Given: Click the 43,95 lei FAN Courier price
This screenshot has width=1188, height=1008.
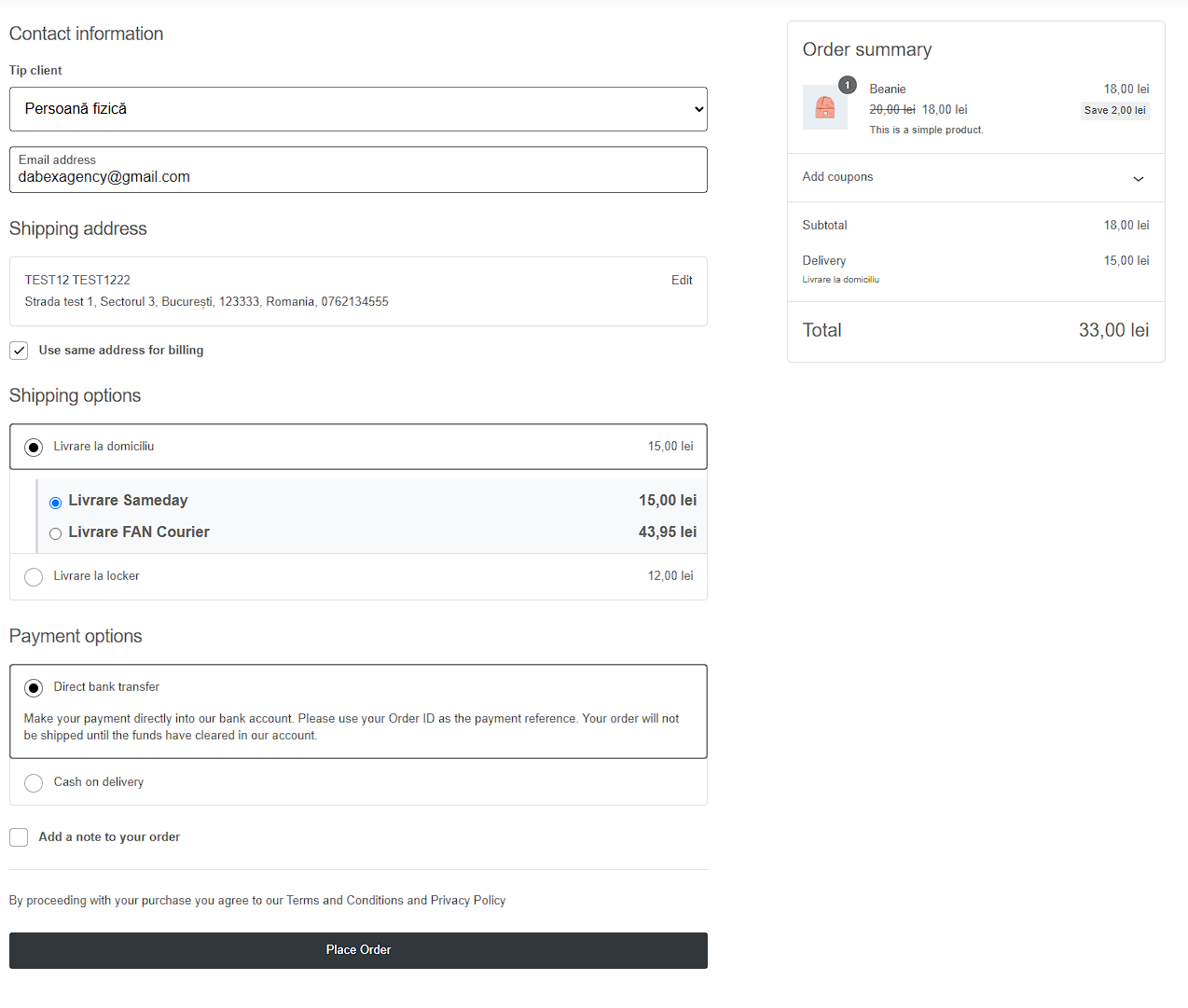Looking at the screenshot, I should [668, 532].
